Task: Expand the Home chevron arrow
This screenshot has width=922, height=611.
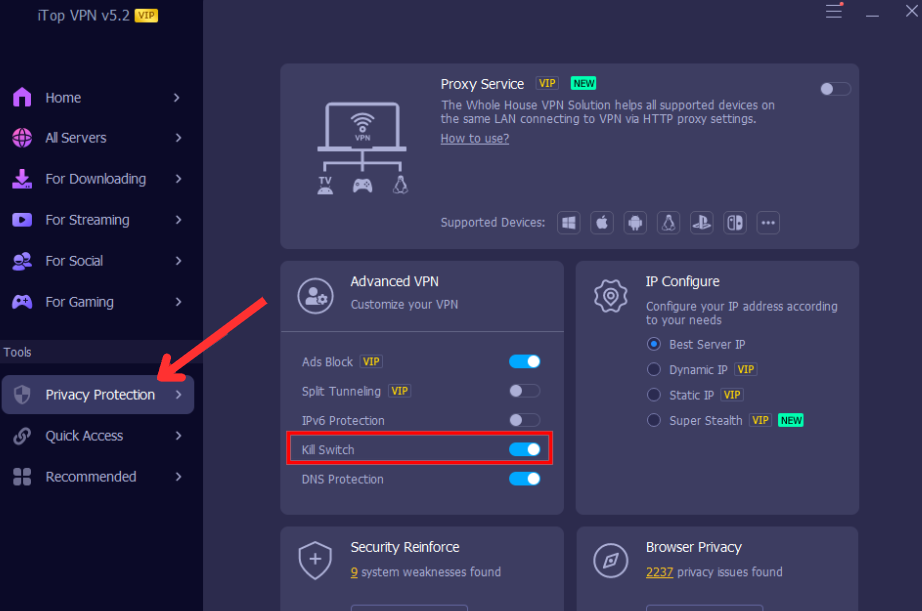Action: point(177,98)
